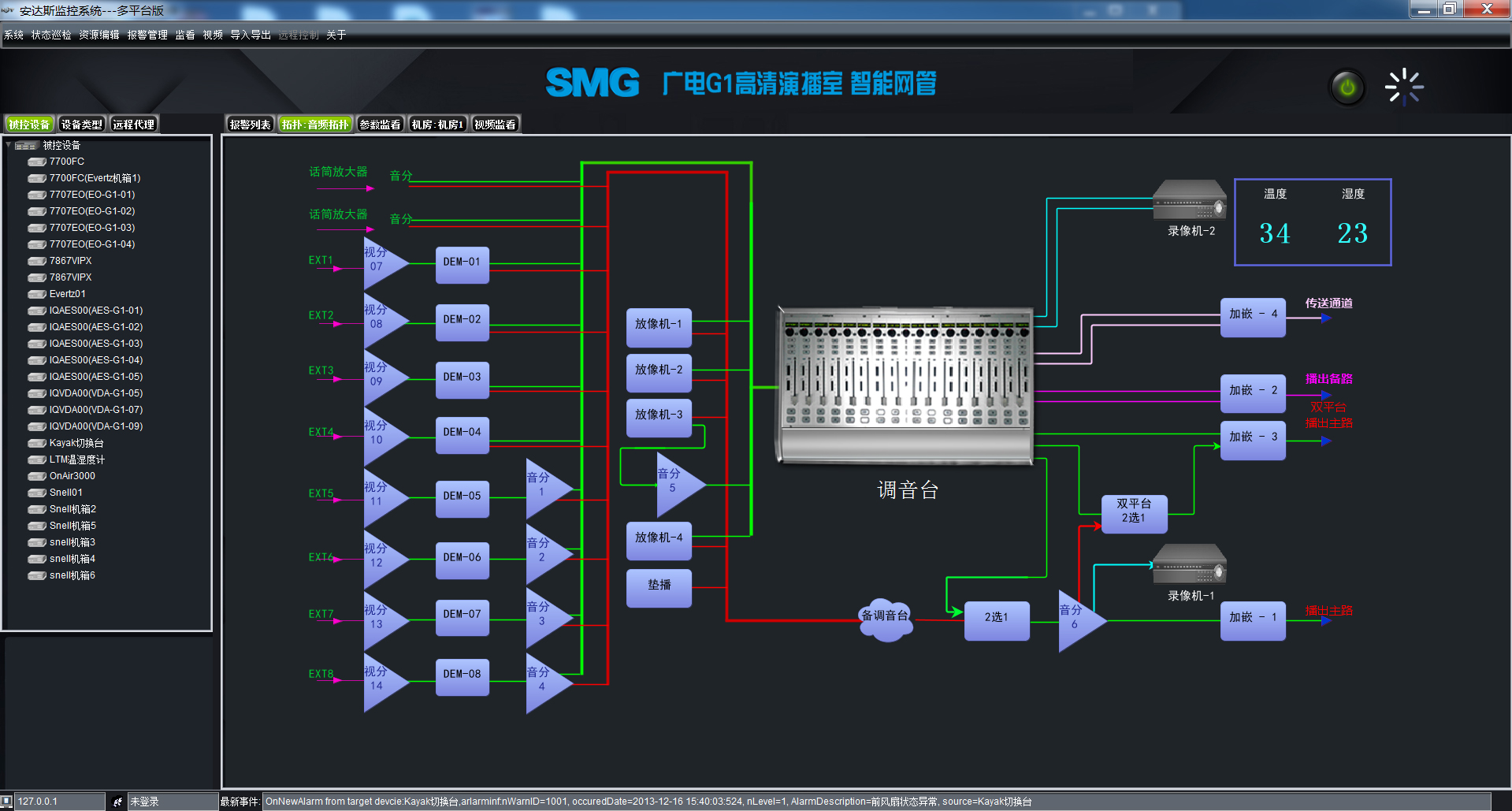Select the 录像机-2 recorder device icon
1512x811 pixels.
click(x=1189, y=200)
